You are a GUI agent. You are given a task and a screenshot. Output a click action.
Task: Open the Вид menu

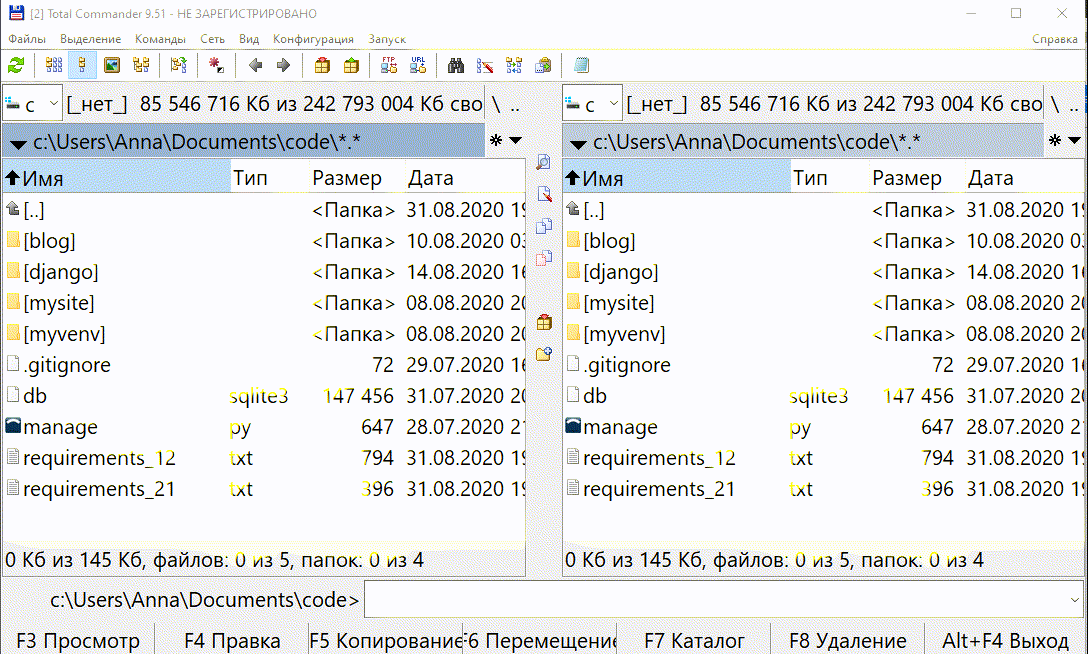click(x=248, y=40)
